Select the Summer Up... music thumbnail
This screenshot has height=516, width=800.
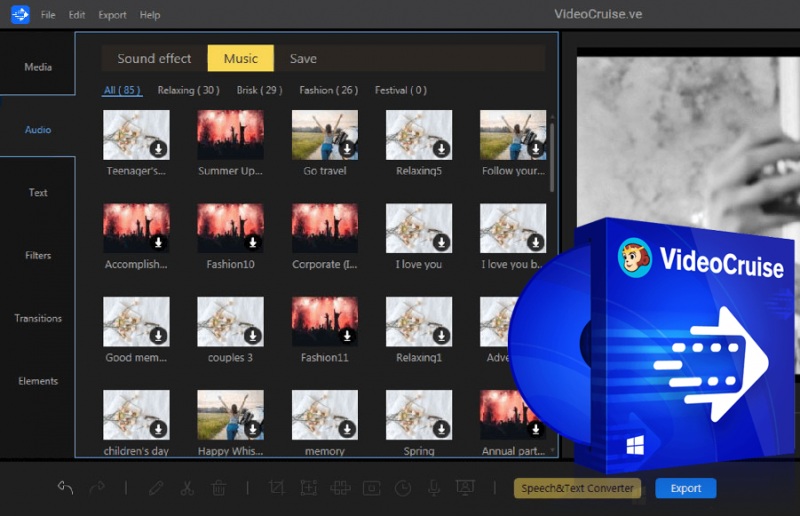(231, 135)
